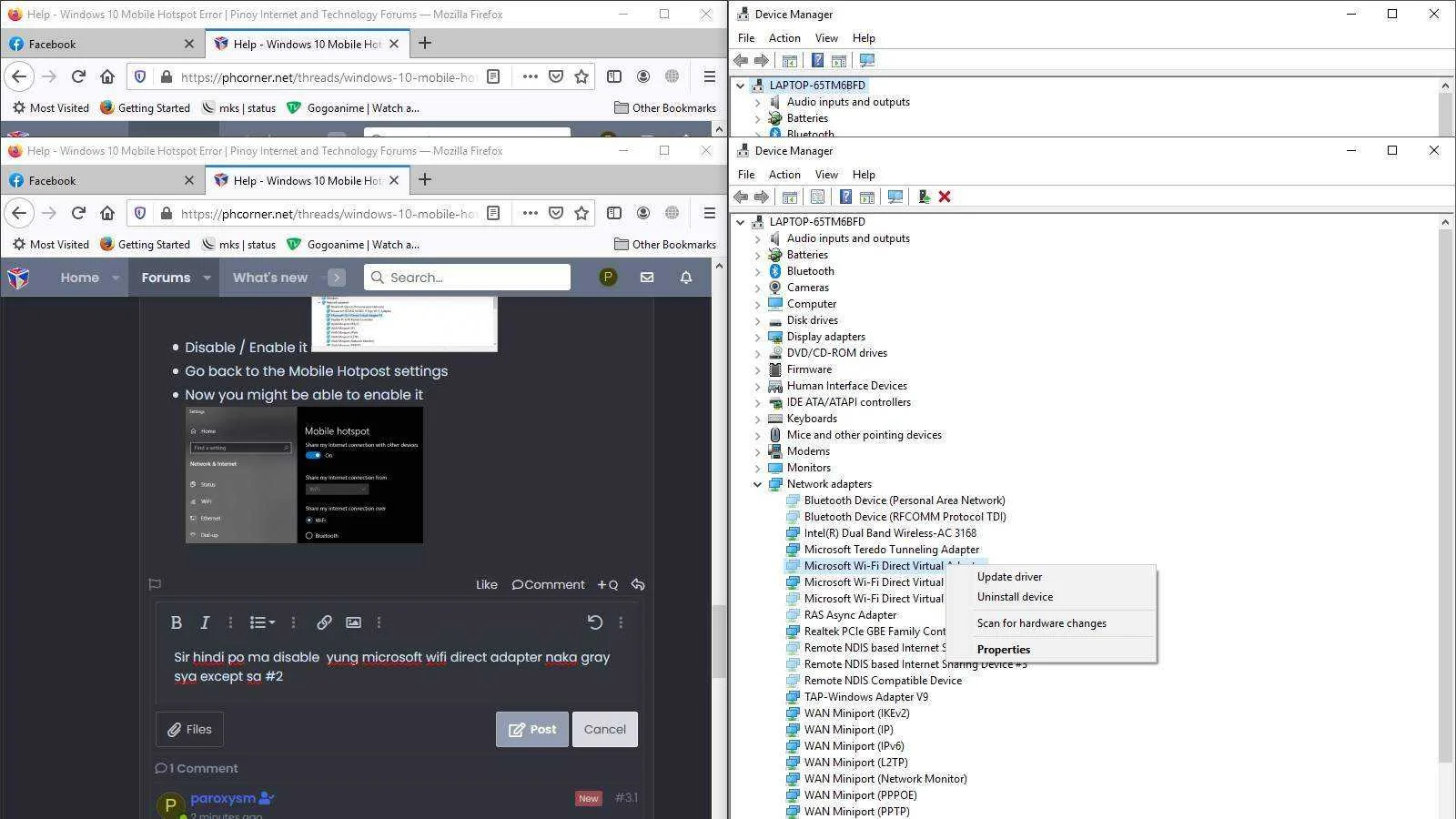This screenshot has width=1456, height=819.
Task: Switch to Facebook tab in lower Firefox window
Action: (102, 180)
